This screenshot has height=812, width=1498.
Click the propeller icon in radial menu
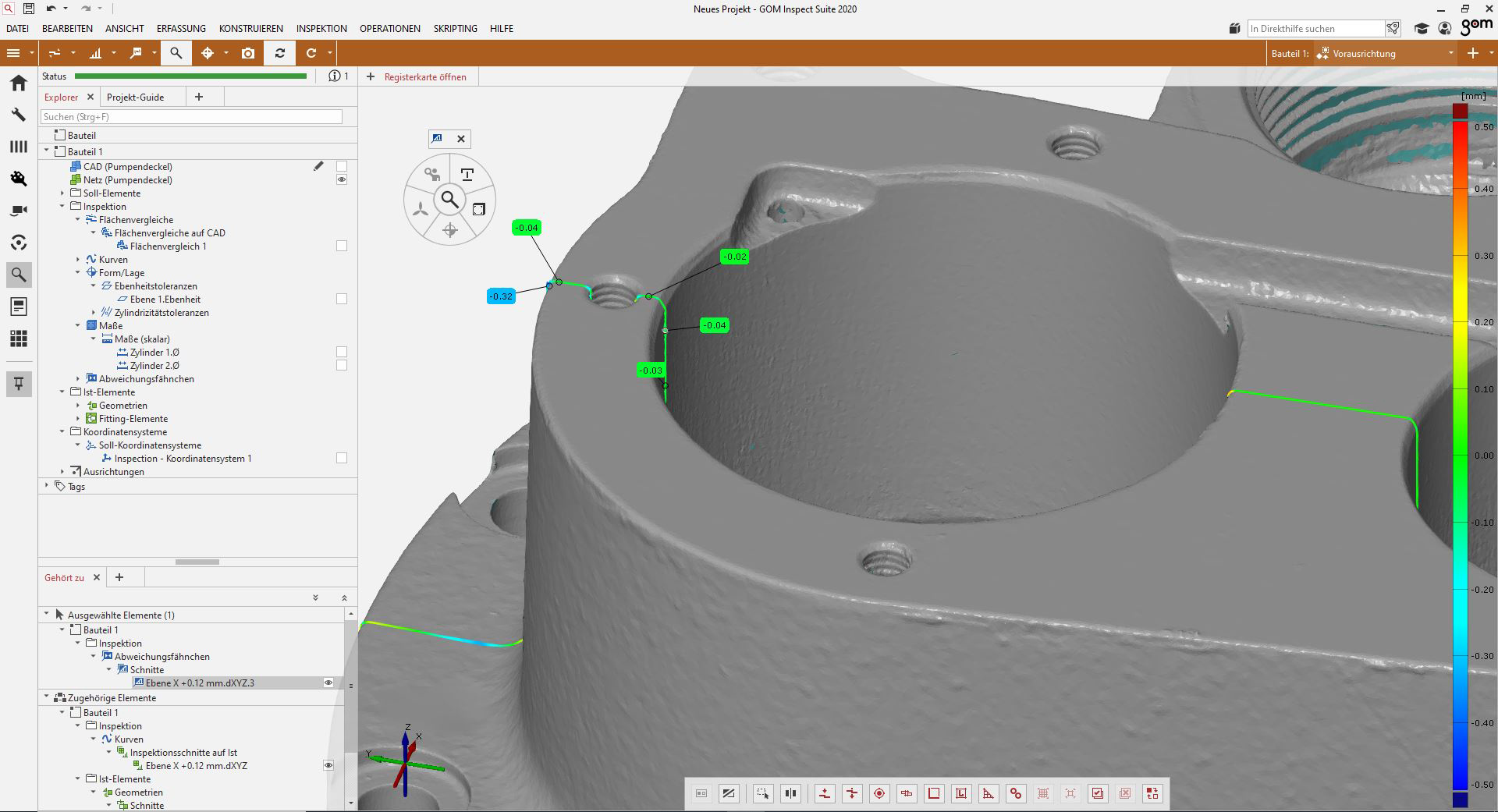pos(421,209)
